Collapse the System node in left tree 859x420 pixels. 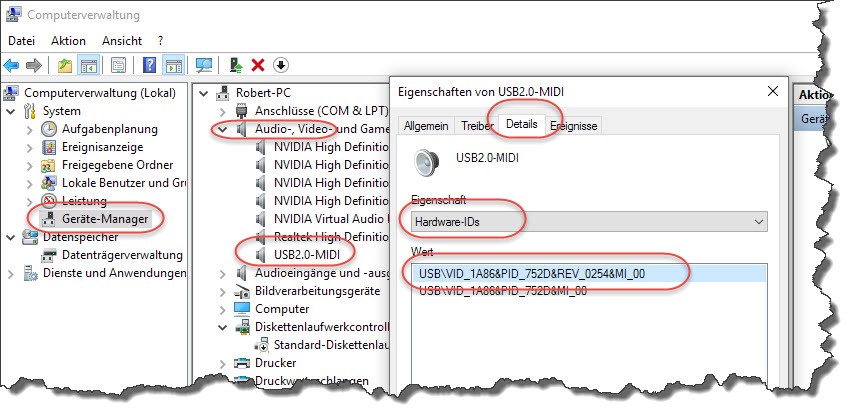pos(10,111)
